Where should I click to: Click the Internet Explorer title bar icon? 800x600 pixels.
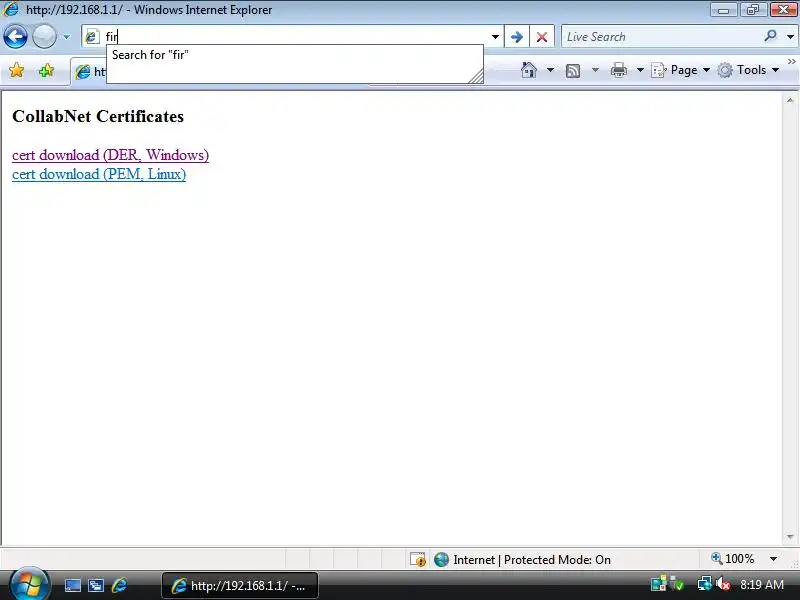coord(11,9)
